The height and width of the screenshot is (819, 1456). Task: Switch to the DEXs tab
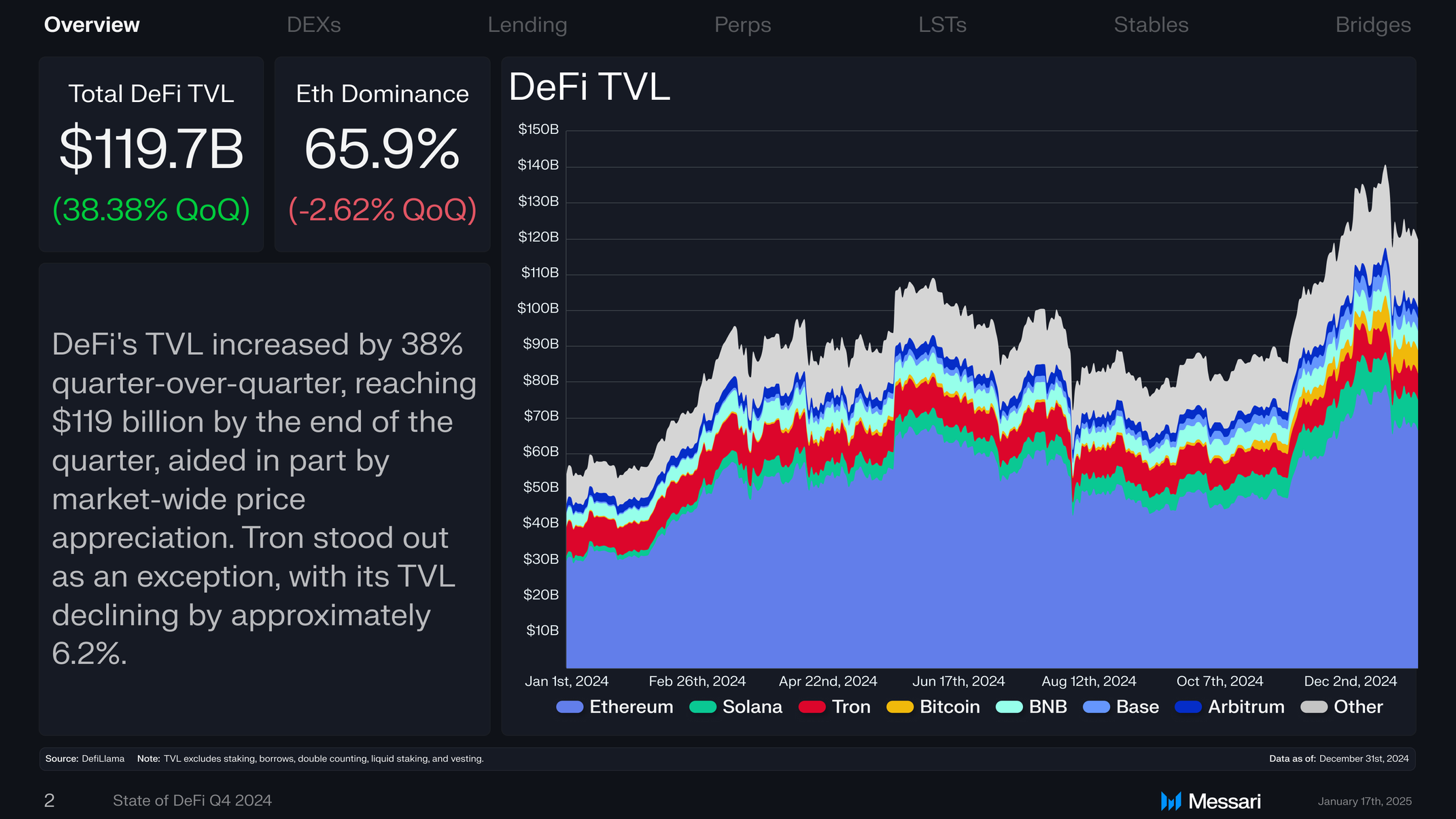(x=313, y=25)
